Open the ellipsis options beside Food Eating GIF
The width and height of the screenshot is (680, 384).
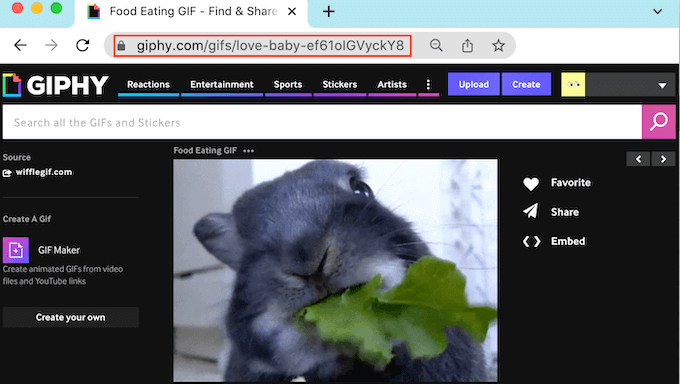point(248,151)
